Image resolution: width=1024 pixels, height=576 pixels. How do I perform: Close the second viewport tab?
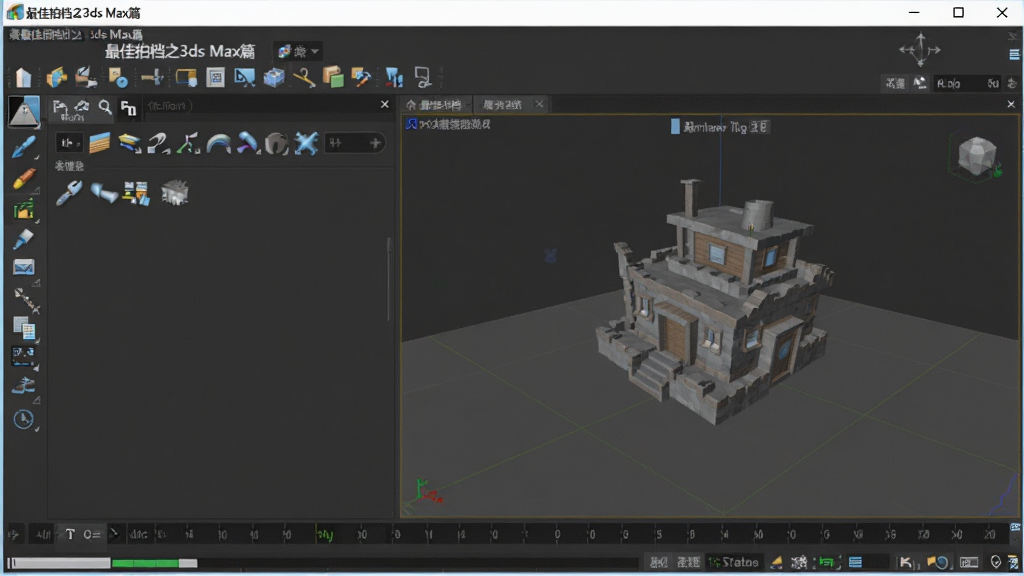(539, 104)
